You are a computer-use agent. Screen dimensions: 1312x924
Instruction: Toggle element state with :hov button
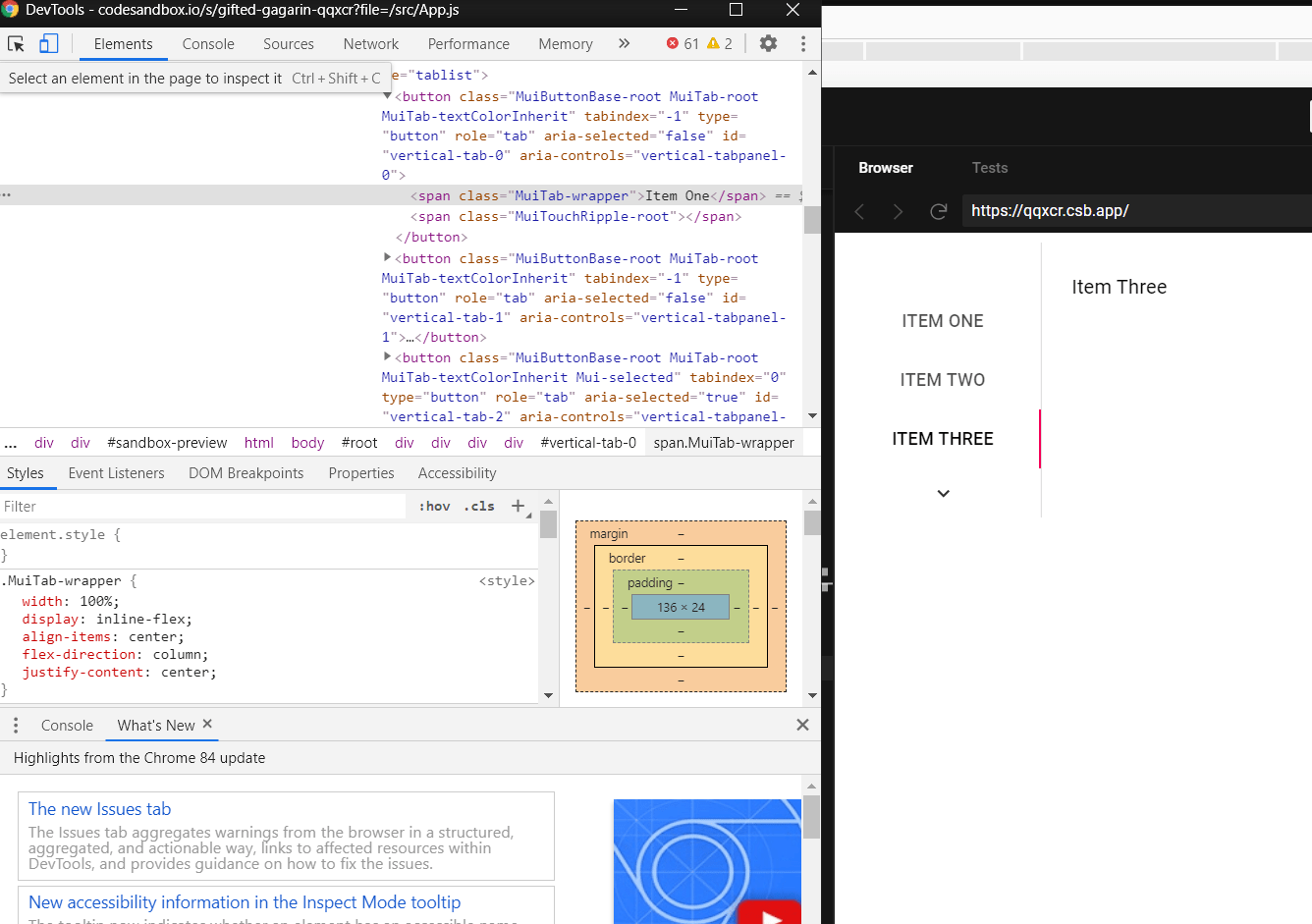click(x=434, y=506)
